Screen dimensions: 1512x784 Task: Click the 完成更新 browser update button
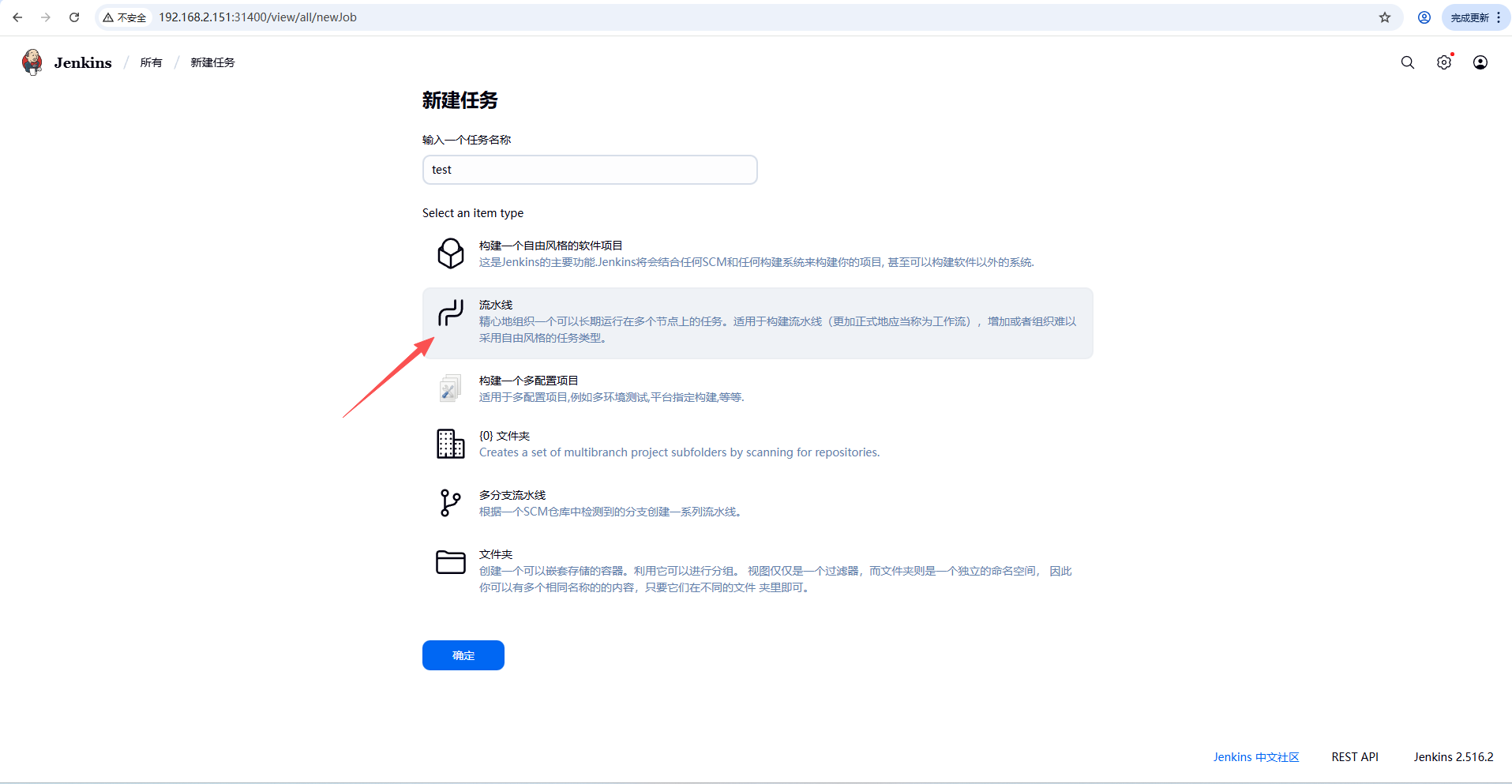[1469, 17]
